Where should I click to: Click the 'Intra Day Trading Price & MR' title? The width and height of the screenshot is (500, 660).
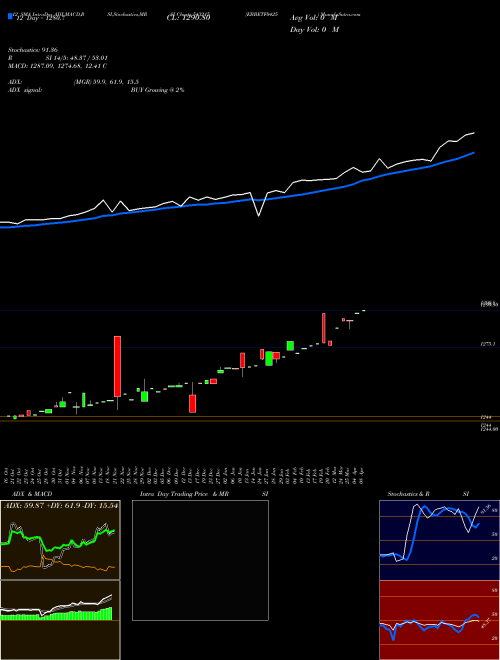(x=184, y=494)
